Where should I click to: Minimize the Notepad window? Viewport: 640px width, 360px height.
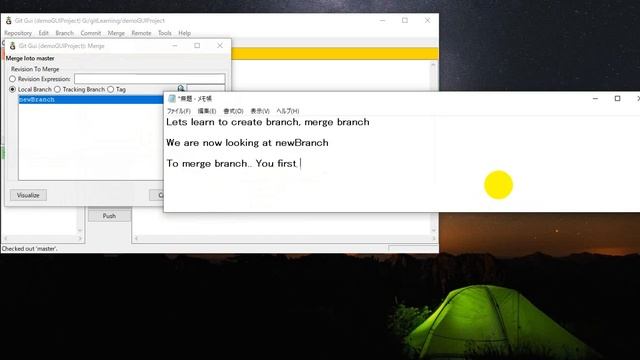596,98
